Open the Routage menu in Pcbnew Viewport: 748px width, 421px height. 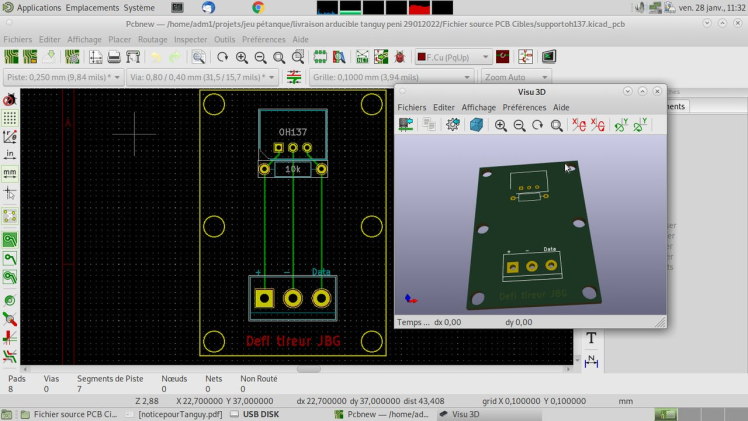[x=152, y=40]
